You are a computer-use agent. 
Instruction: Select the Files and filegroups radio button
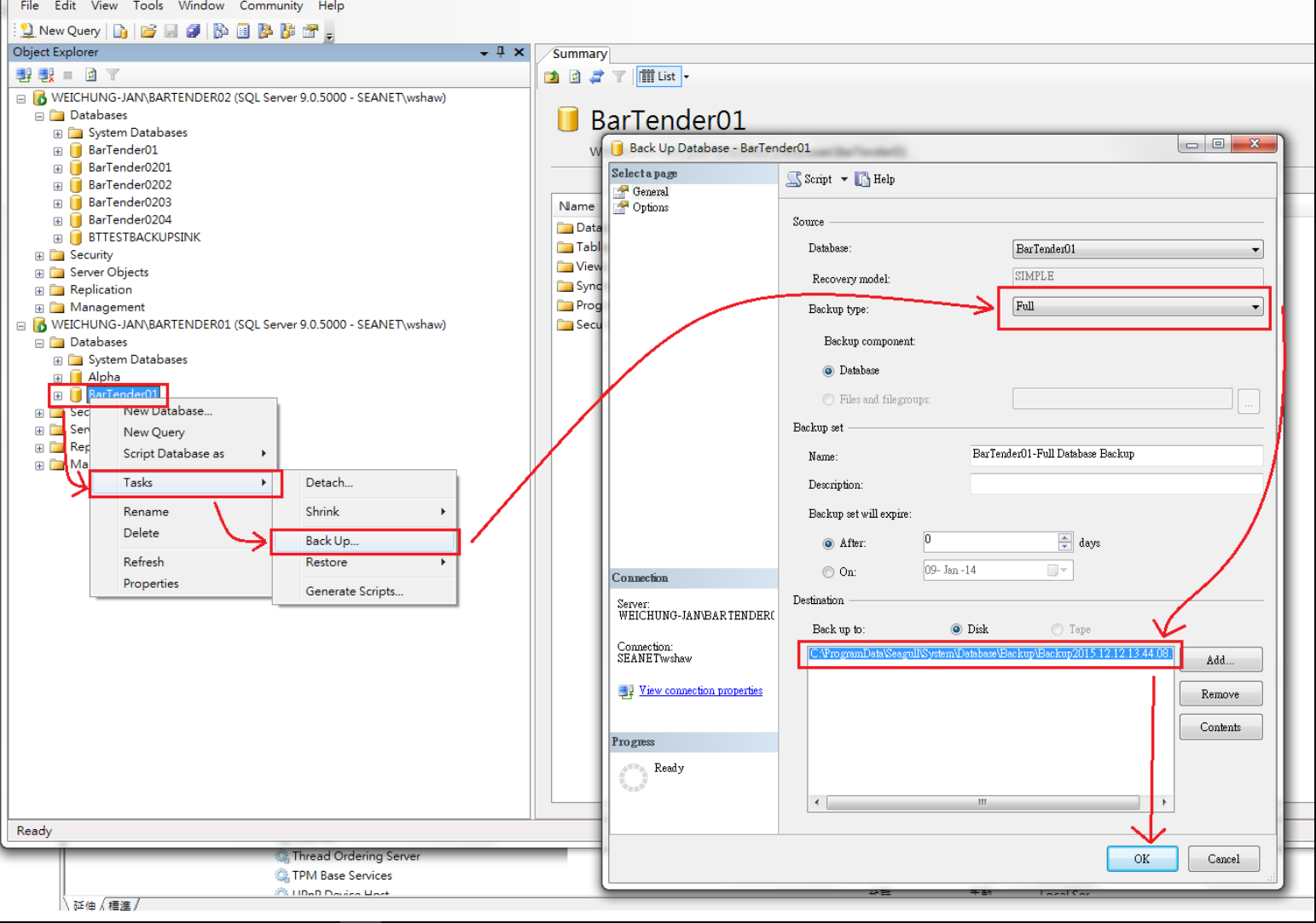(x=828, y=399)
